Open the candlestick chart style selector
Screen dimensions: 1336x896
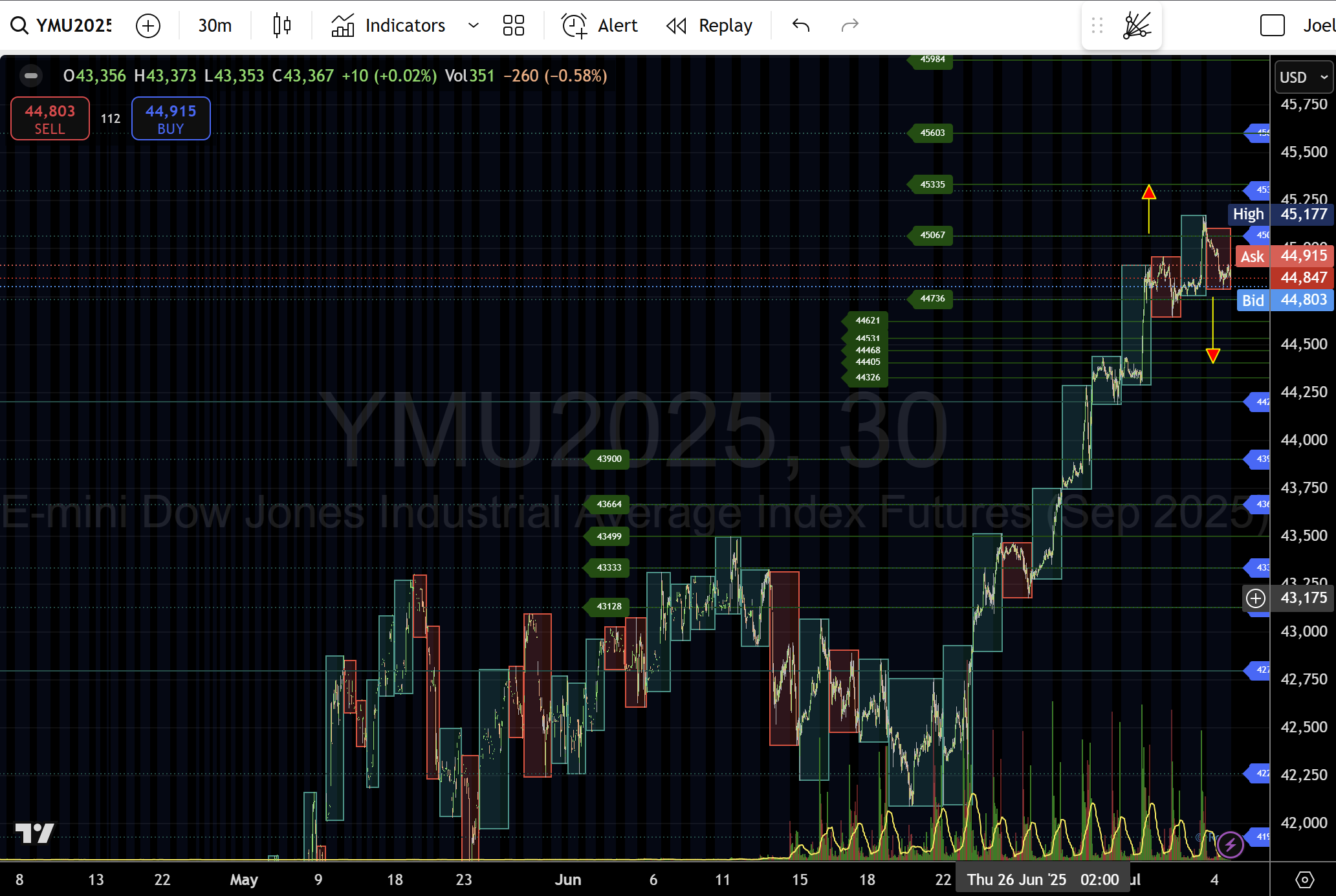pos(281,25)
